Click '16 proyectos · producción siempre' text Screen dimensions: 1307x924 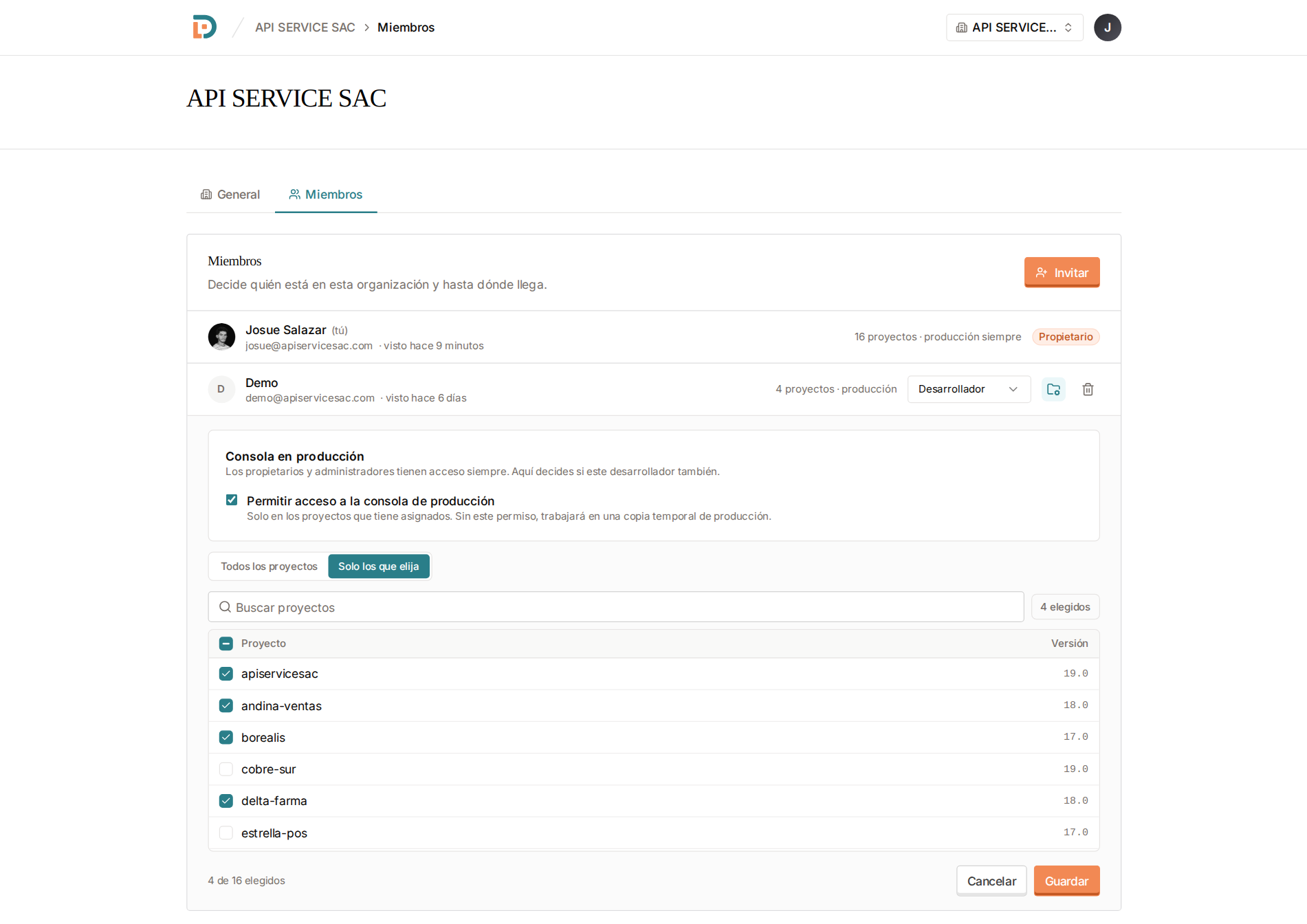click(x=937, y=337)
